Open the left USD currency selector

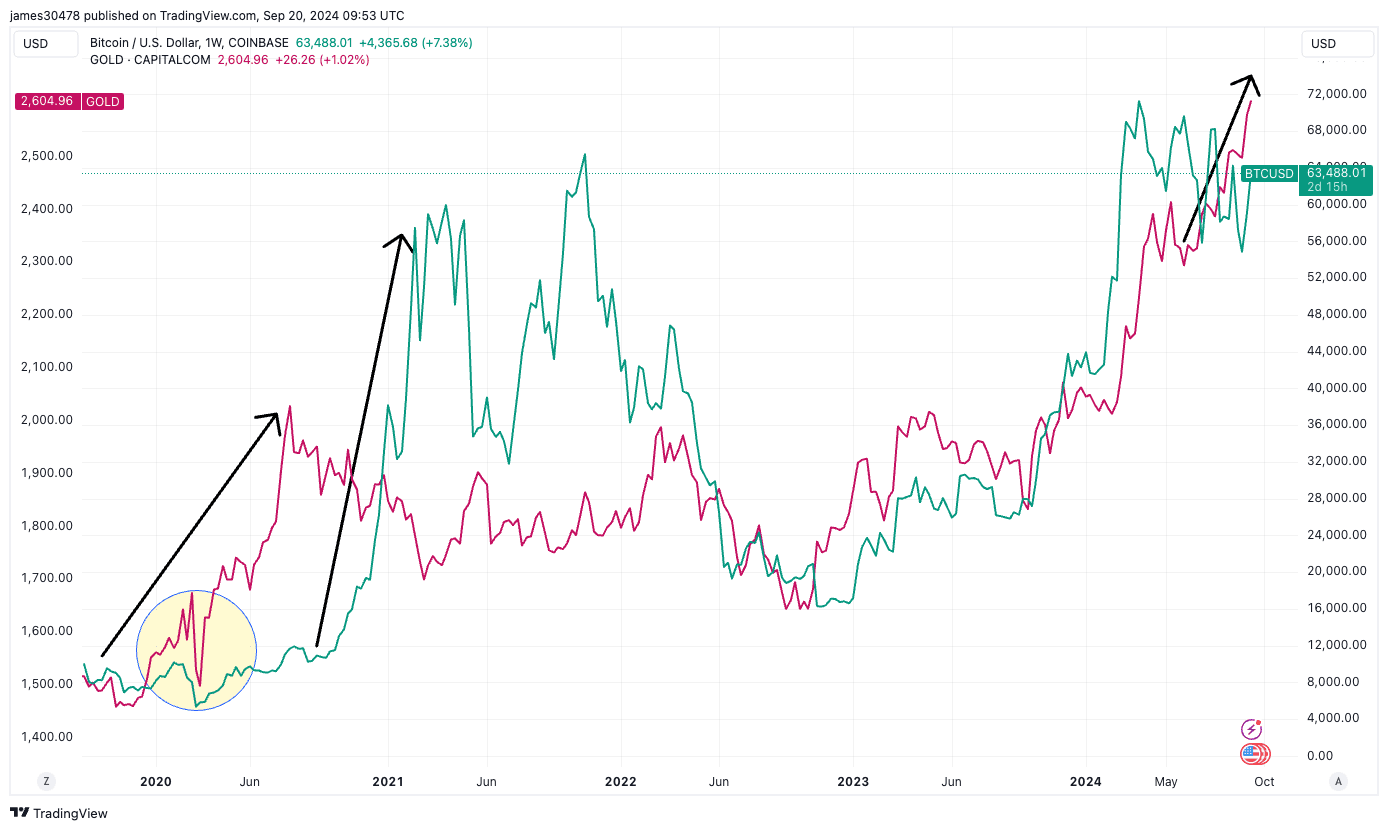[x=47, y=43]
